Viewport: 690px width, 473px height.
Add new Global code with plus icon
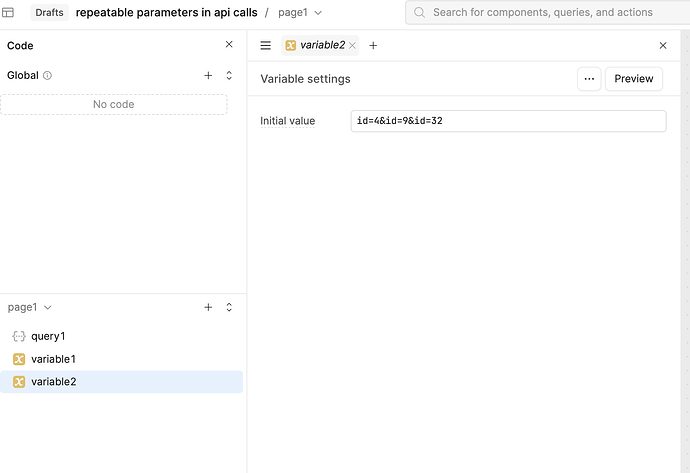point(208,75)
